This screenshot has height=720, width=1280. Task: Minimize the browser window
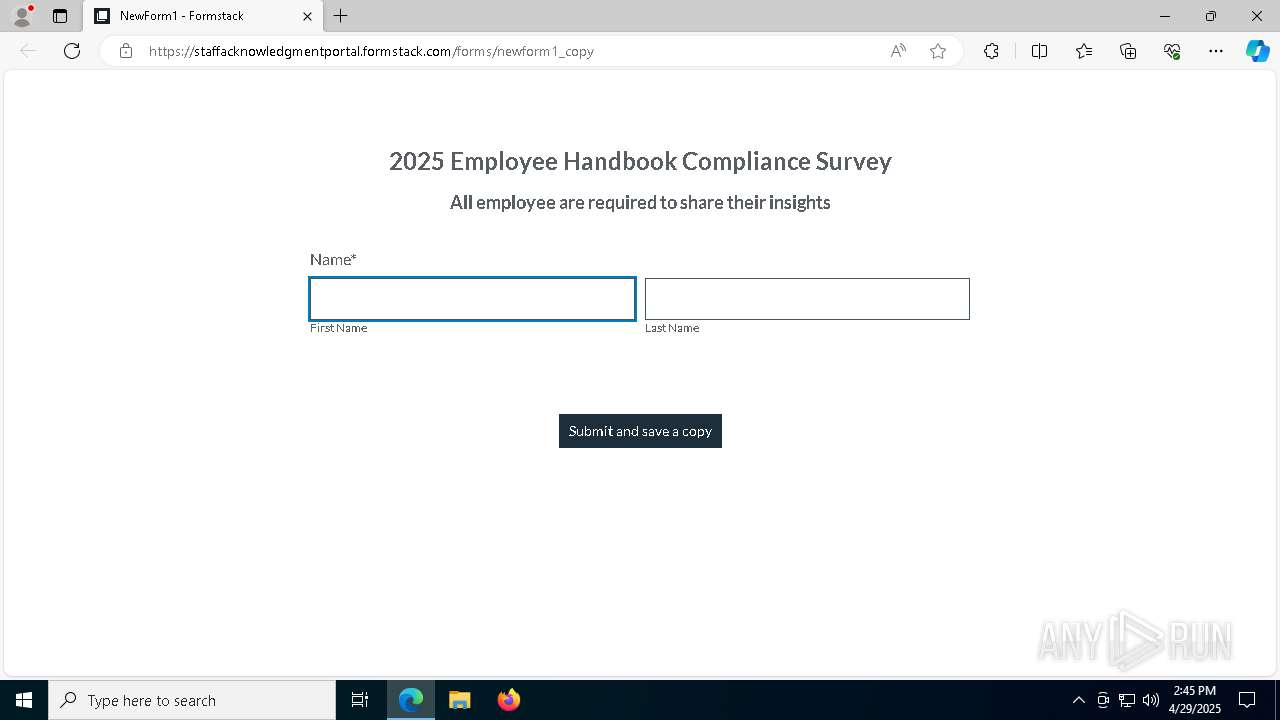coord(1165,16)
